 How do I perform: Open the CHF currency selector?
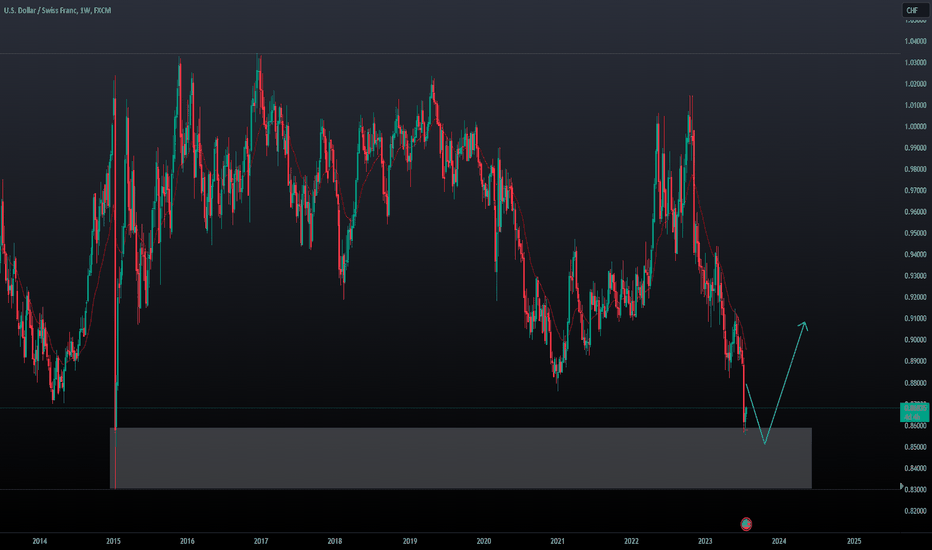[x=915, y=10]
